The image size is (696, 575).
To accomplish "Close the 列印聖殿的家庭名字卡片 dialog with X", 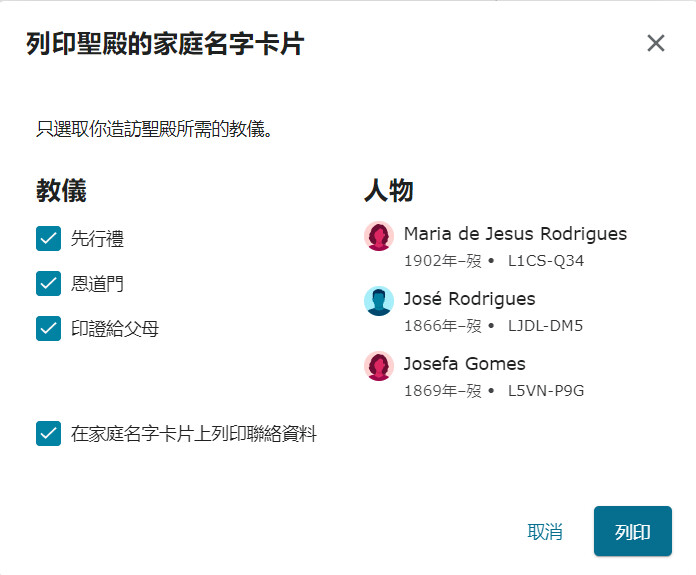I will coord(656,44).
